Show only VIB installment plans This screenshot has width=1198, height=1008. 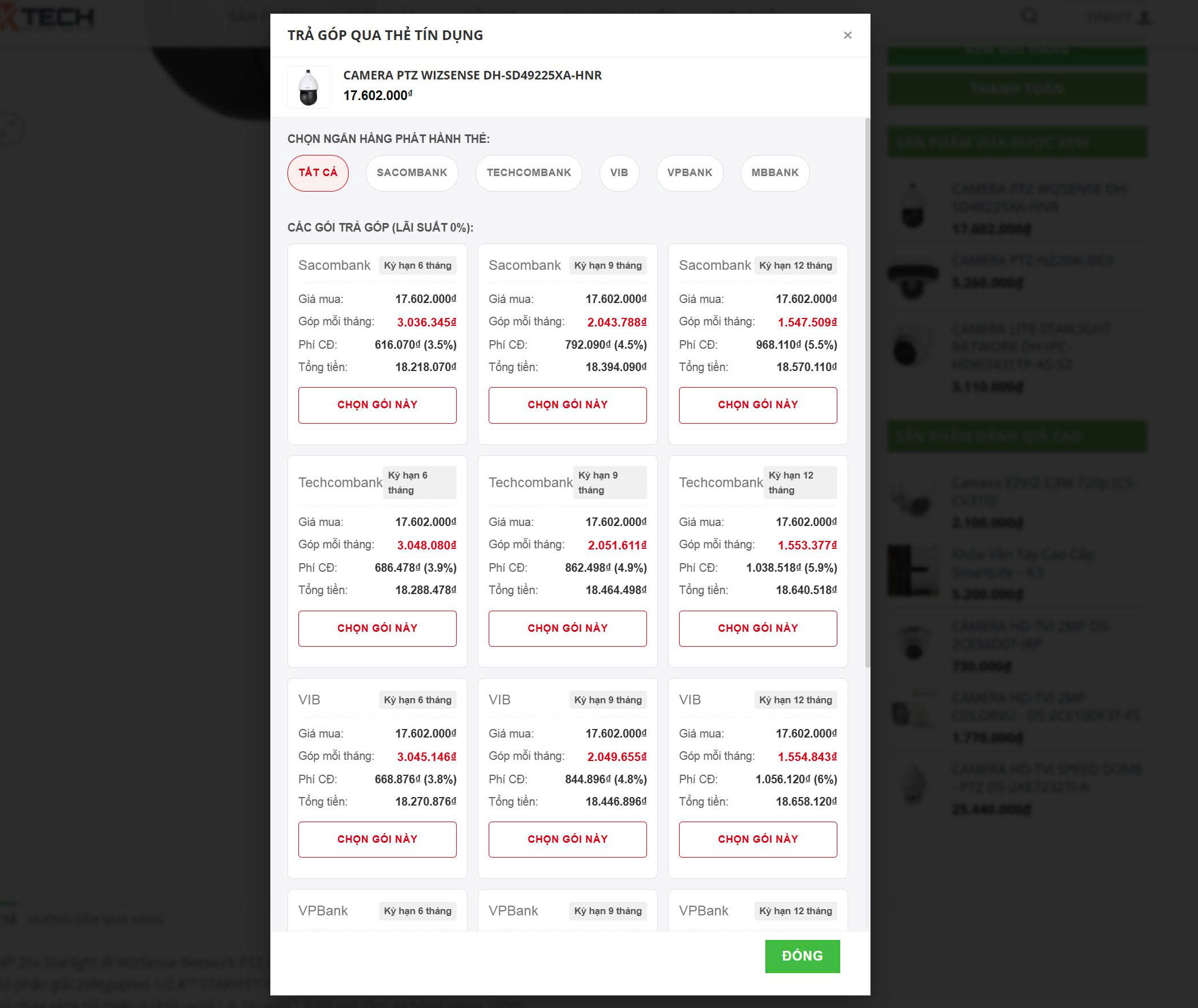click(619, 173)
